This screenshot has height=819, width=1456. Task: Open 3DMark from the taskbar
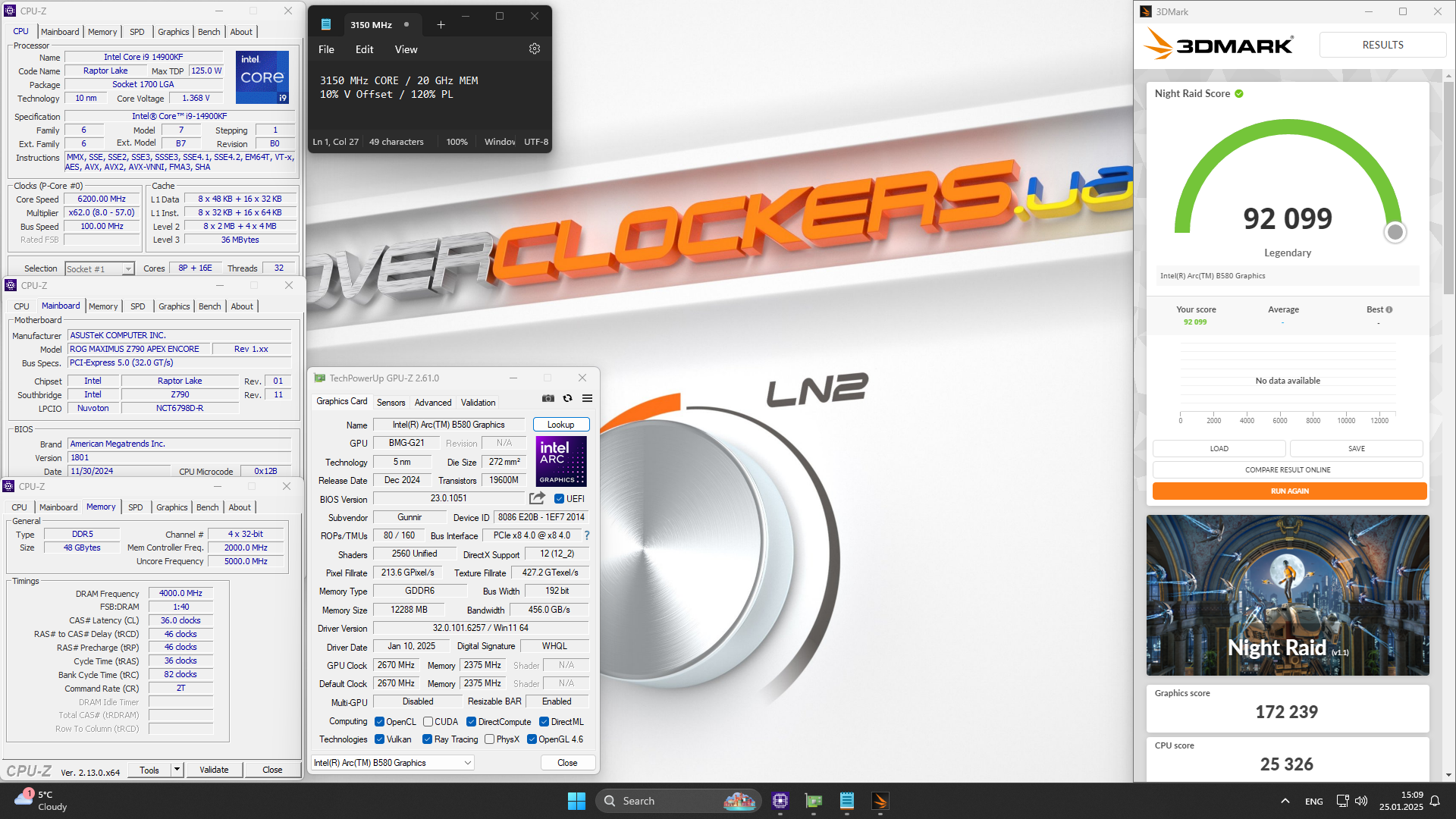click(880, 801)
